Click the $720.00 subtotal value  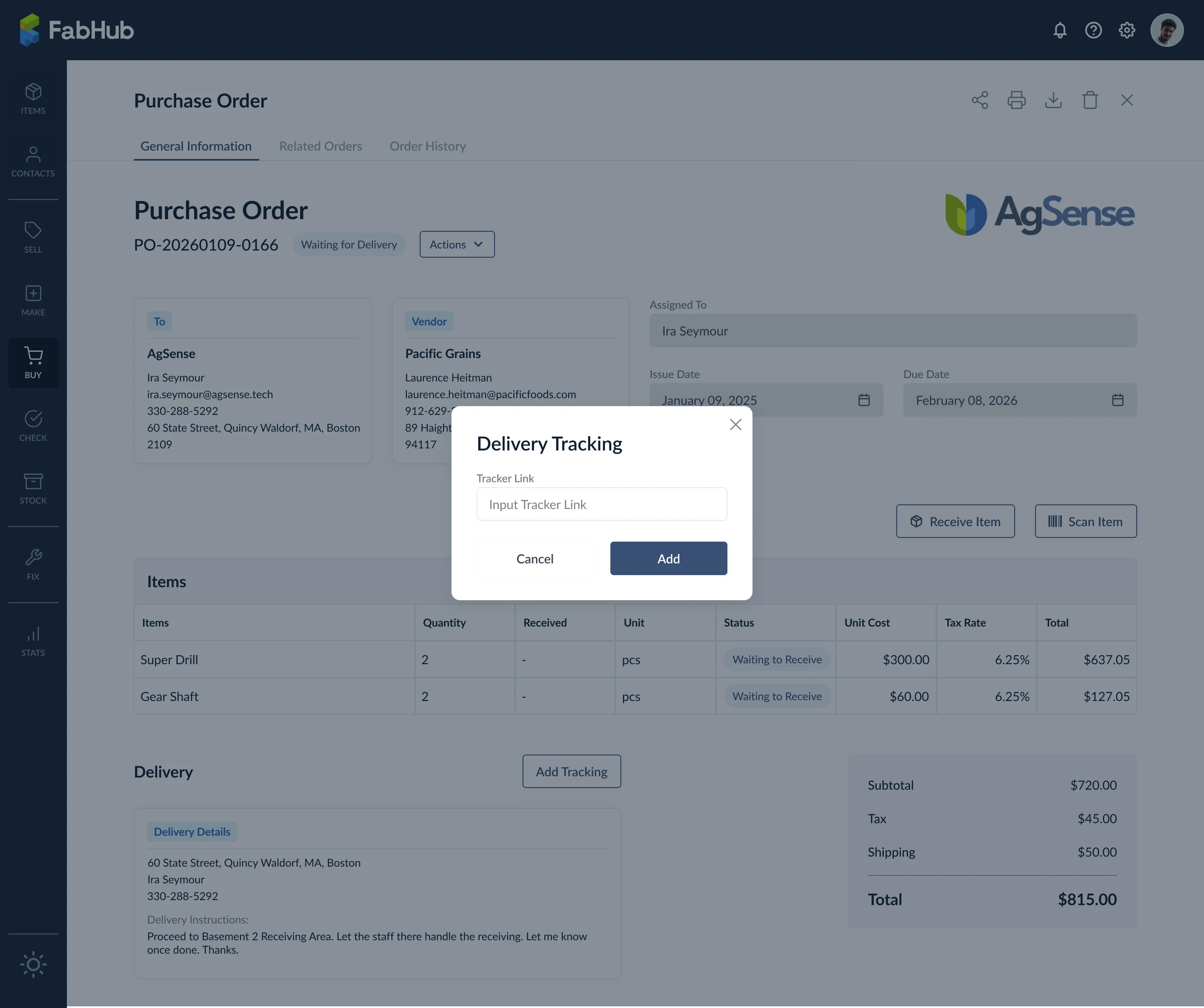point(1093,785)
